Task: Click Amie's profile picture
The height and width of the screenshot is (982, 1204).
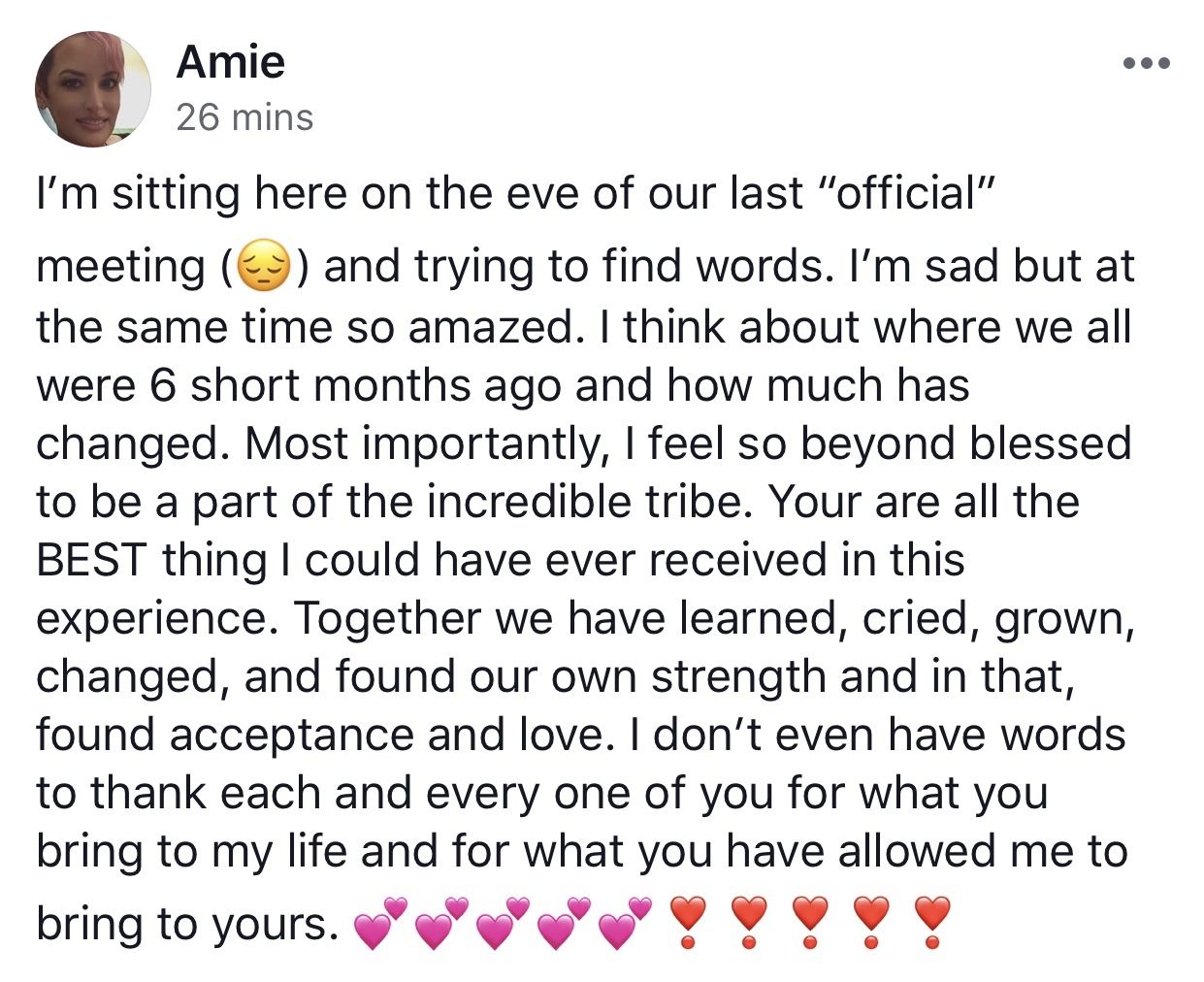Action: [93, 88]
